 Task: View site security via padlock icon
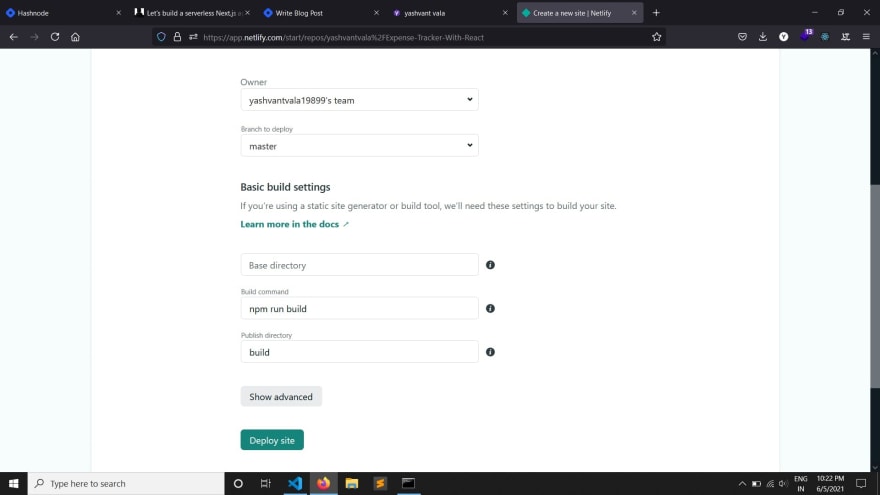click(177, 37)
